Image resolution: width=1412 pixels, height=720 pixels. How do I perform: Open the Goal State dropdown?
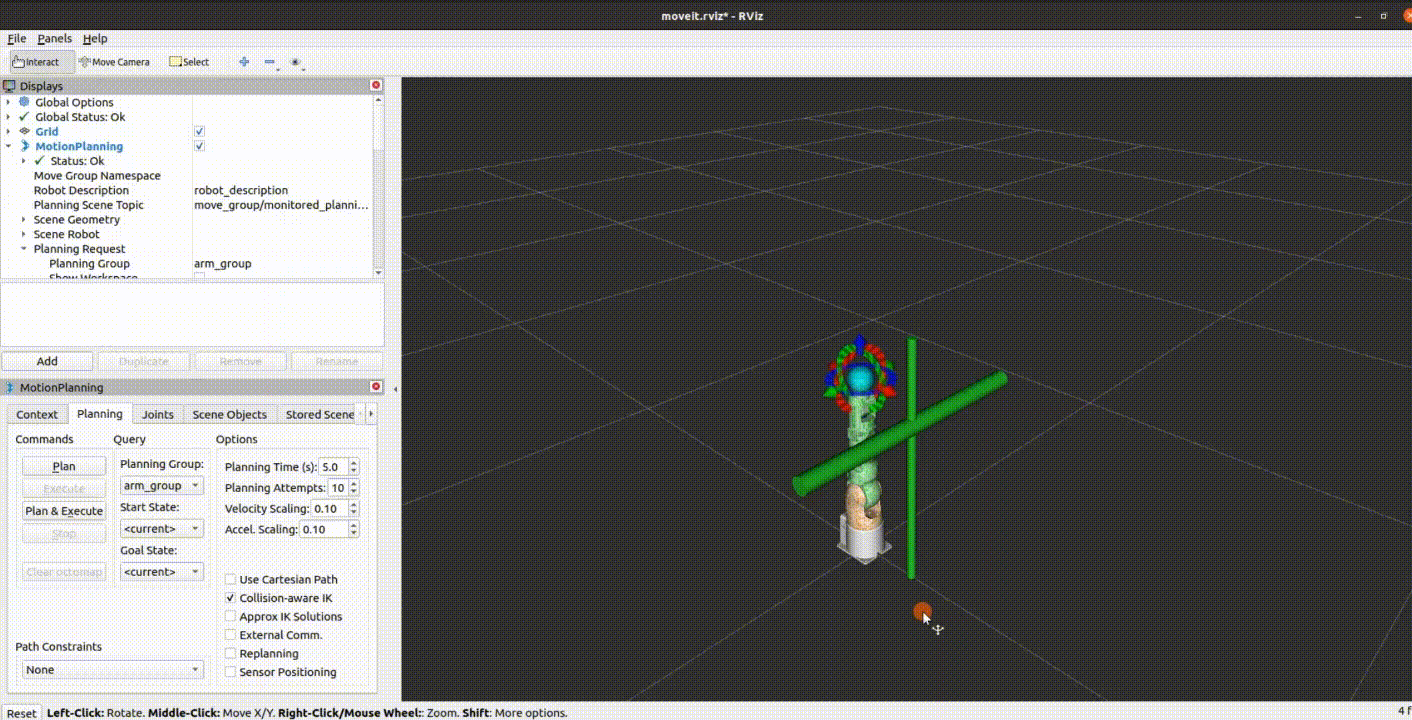162,572
